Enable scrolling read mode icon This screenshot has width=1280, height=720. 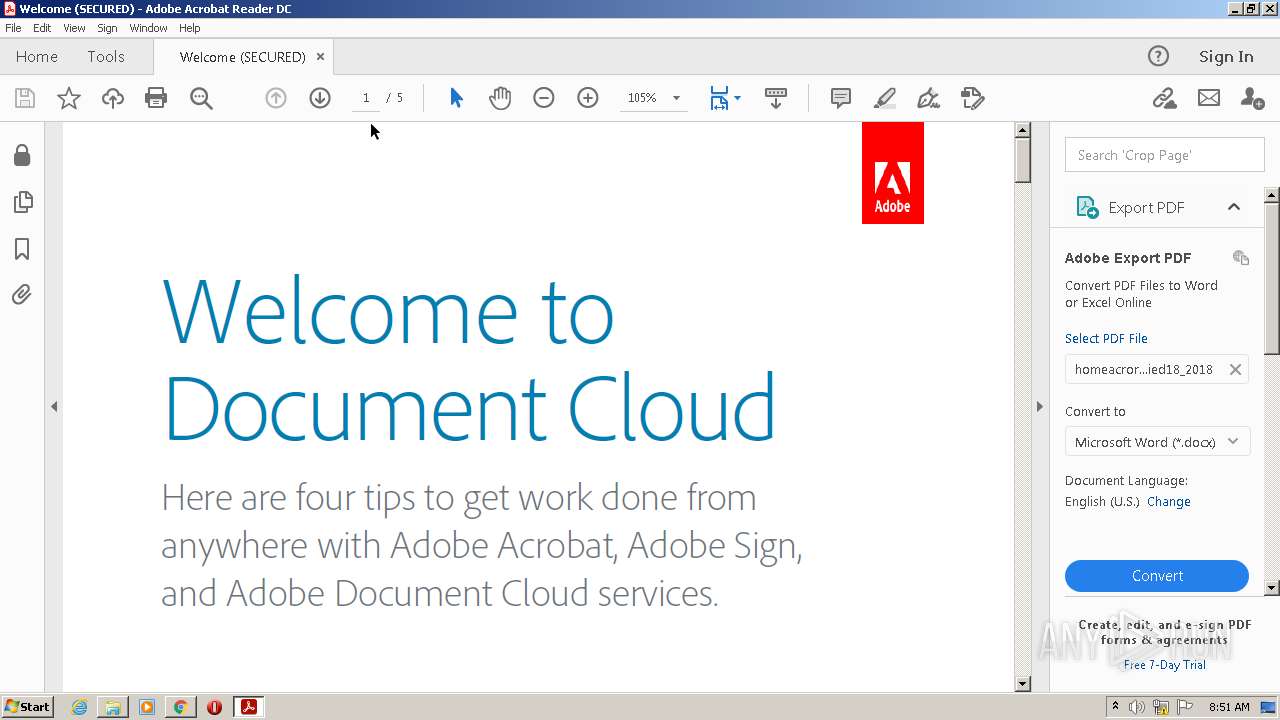pyautogui.click(x=776, y=98)
